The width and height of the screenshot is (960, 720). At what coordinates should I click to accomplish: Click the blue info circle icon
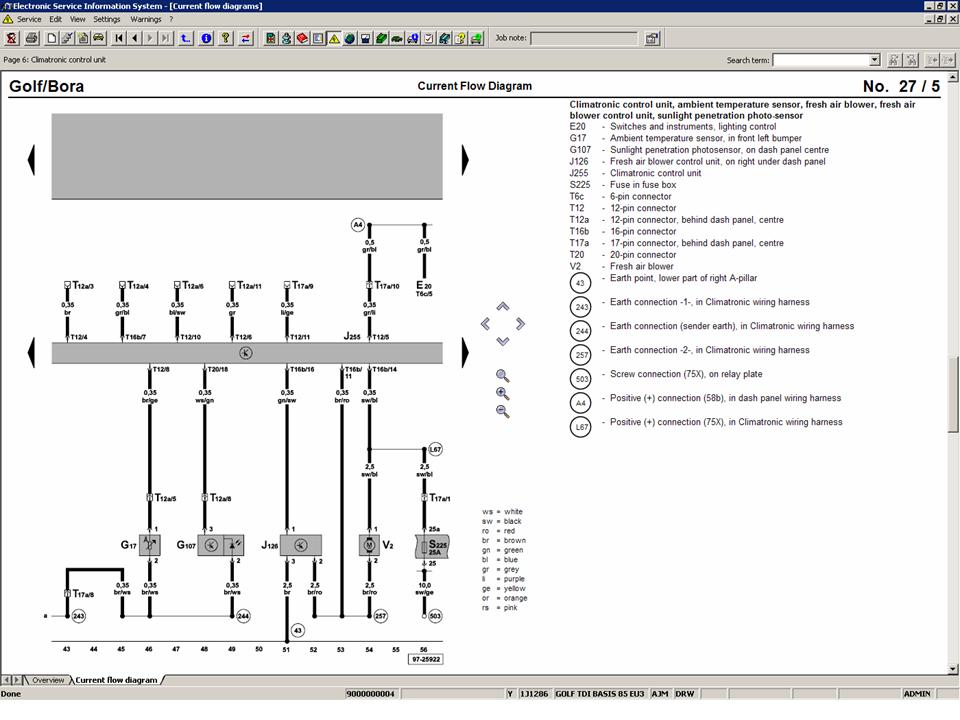pyautogui.click(x=206, y=38)
